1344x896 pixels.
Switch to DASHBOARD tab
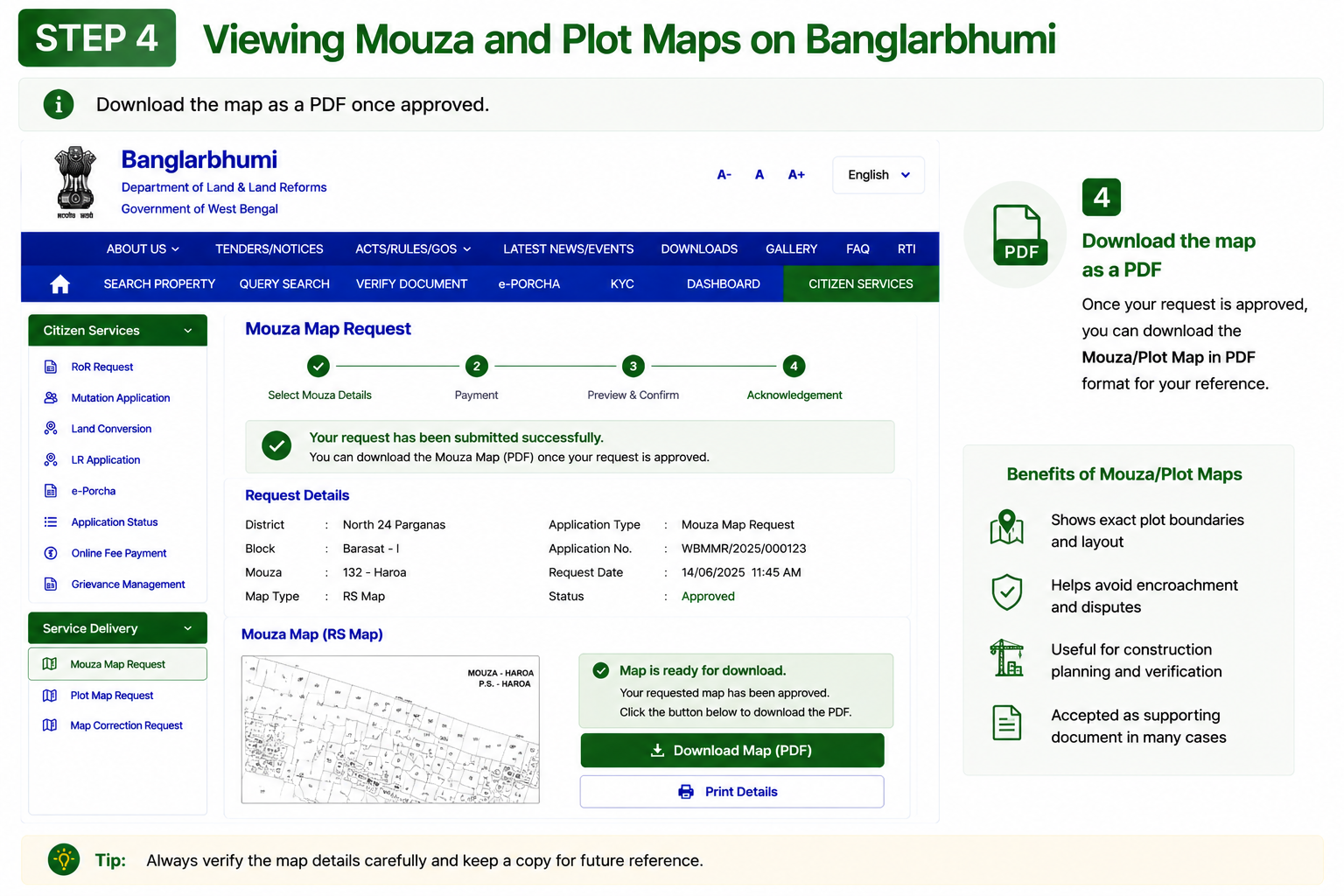click(x=724, y=284)
